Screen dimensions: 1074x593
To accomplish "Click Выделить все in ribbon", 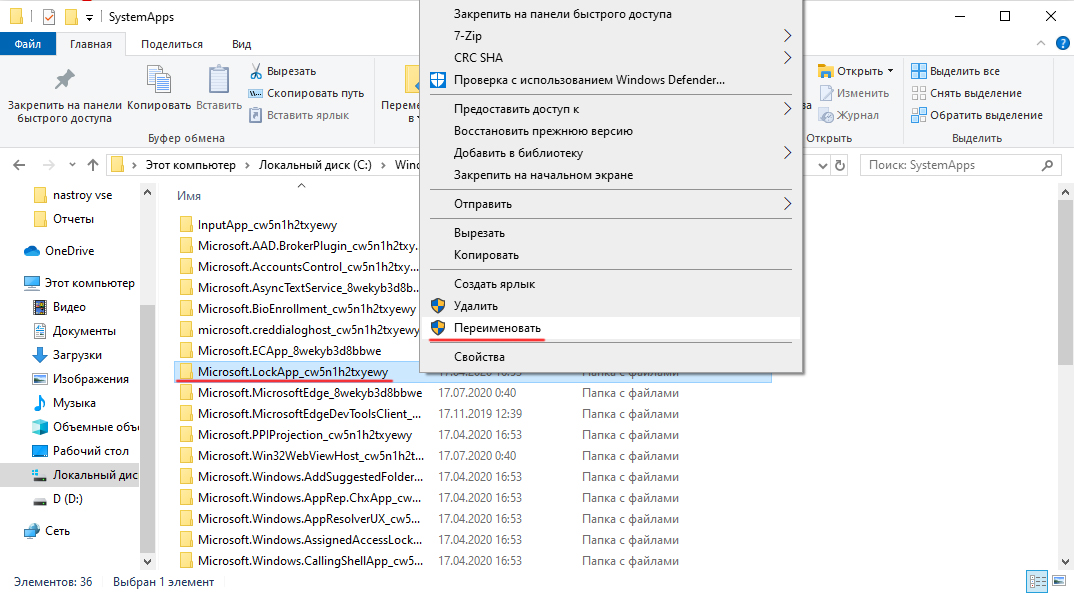I will point(955,71).
